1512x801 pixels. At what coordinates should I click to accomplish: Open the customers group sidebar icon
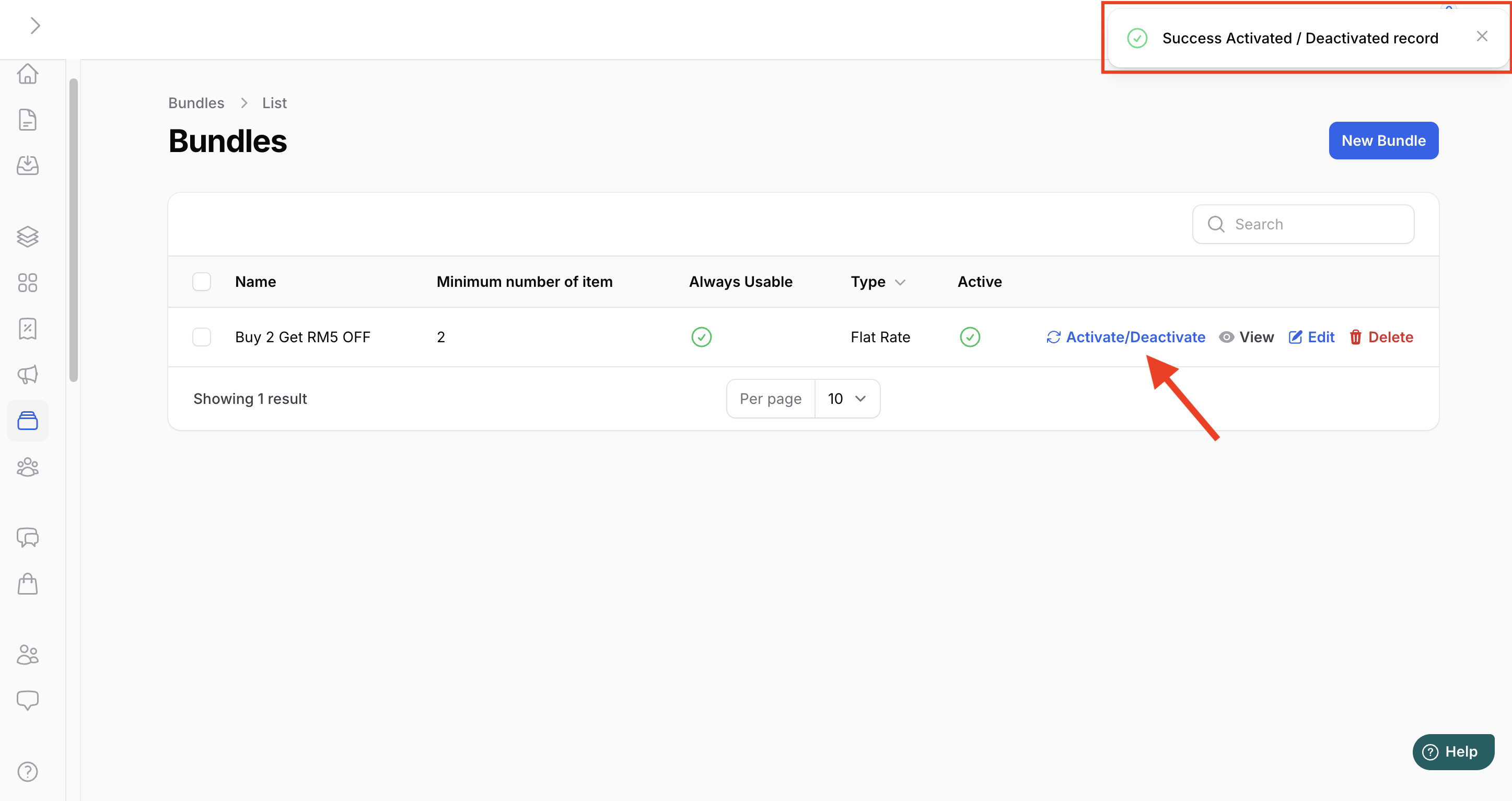tap(28, 467)
